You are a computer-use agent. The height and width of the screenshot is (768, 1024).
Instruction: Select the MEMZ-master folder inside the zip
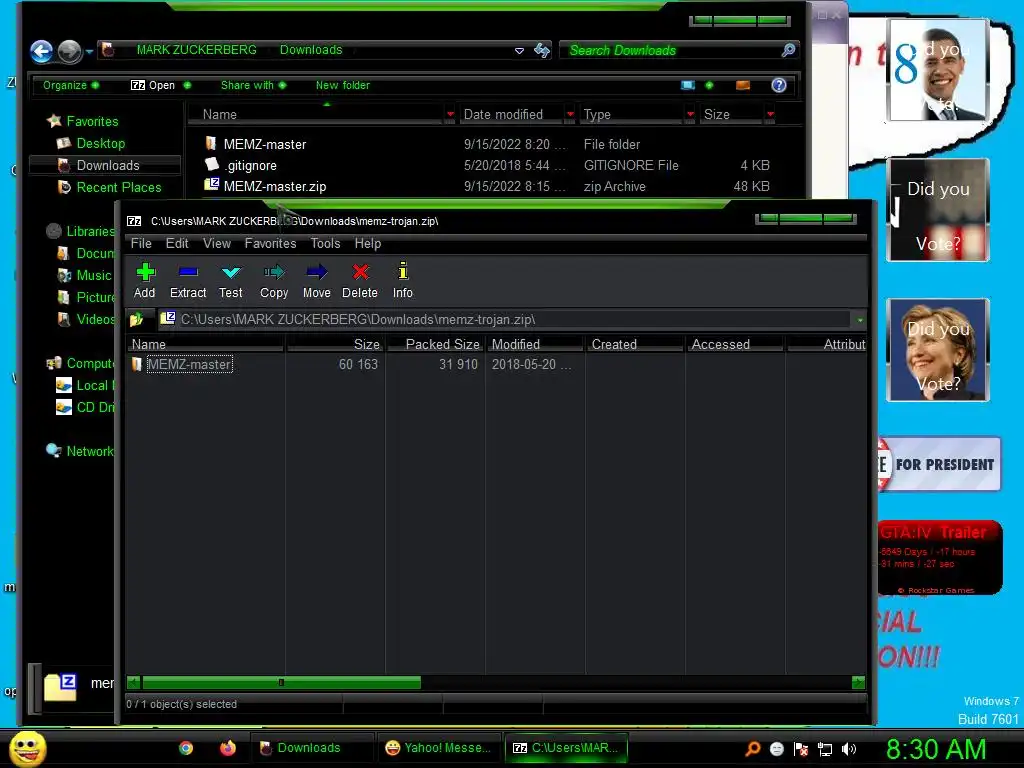click(x=189, y=364)
